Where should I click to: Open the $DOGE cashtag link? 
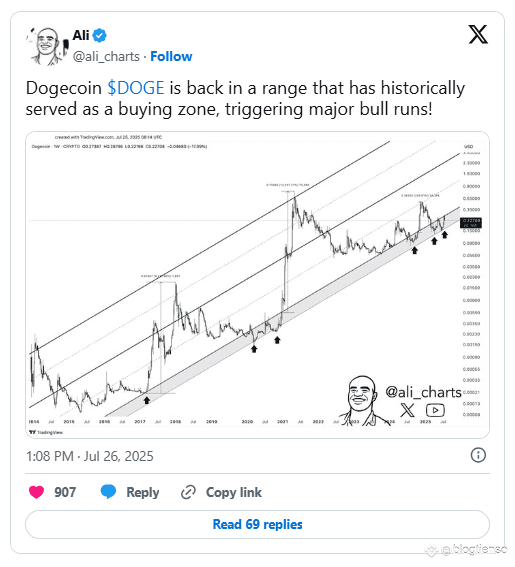pyautogui.click(x=136, y=88)
